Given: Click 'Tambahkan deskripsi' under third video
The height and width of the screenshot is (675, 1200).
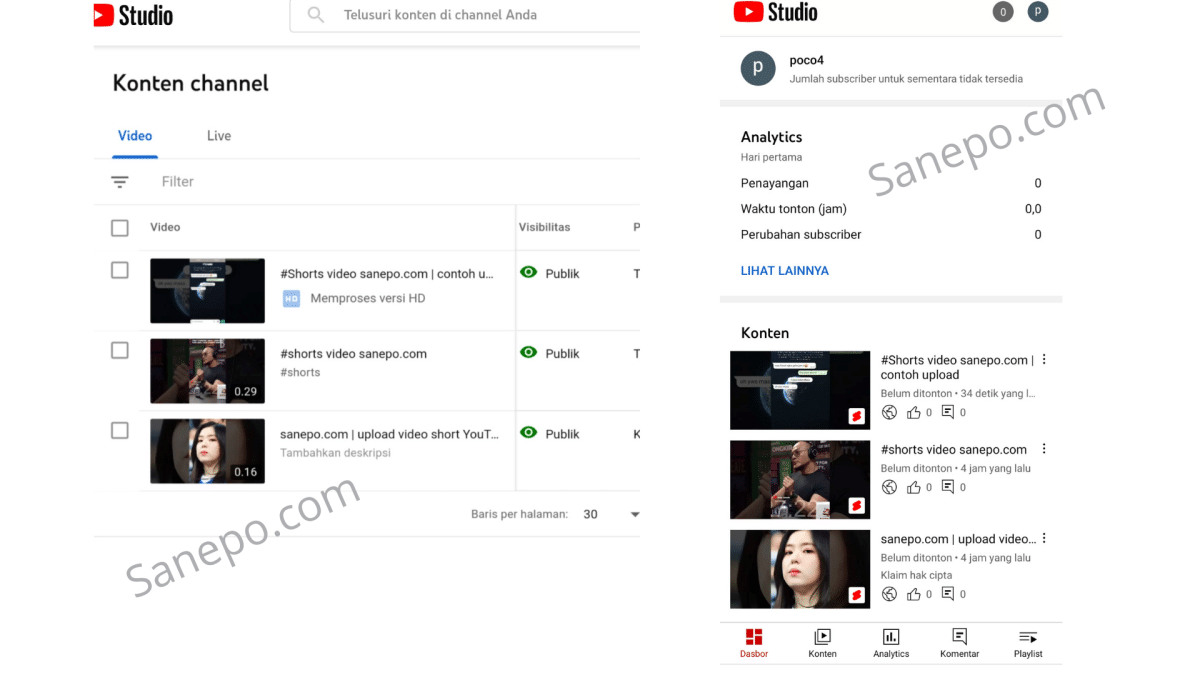Looking at the screenshot, I should [x=335, y=453].
